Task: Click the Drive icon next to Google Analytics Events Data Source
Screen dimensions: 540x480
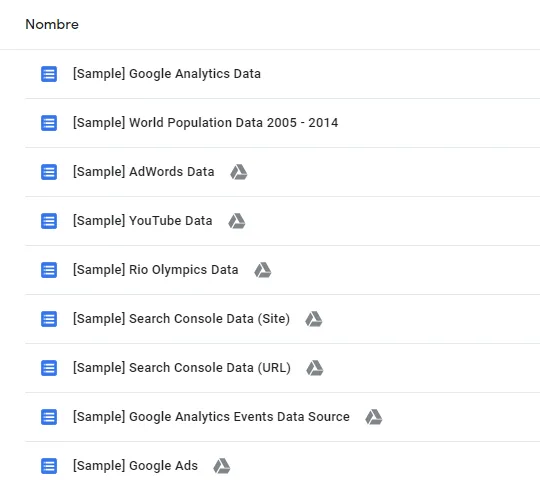Action: click(374, 417)
